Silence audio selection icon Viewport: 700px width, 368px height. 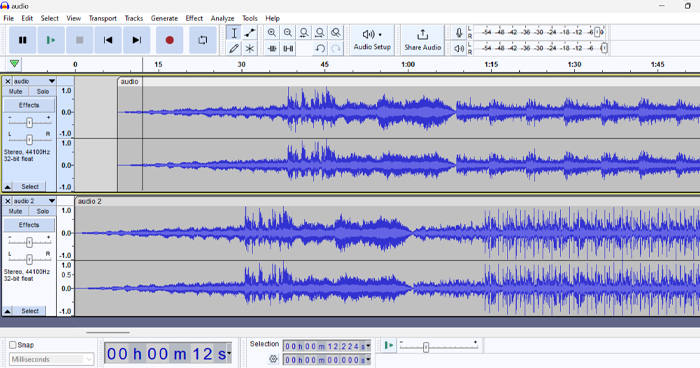tap(288, 48)
